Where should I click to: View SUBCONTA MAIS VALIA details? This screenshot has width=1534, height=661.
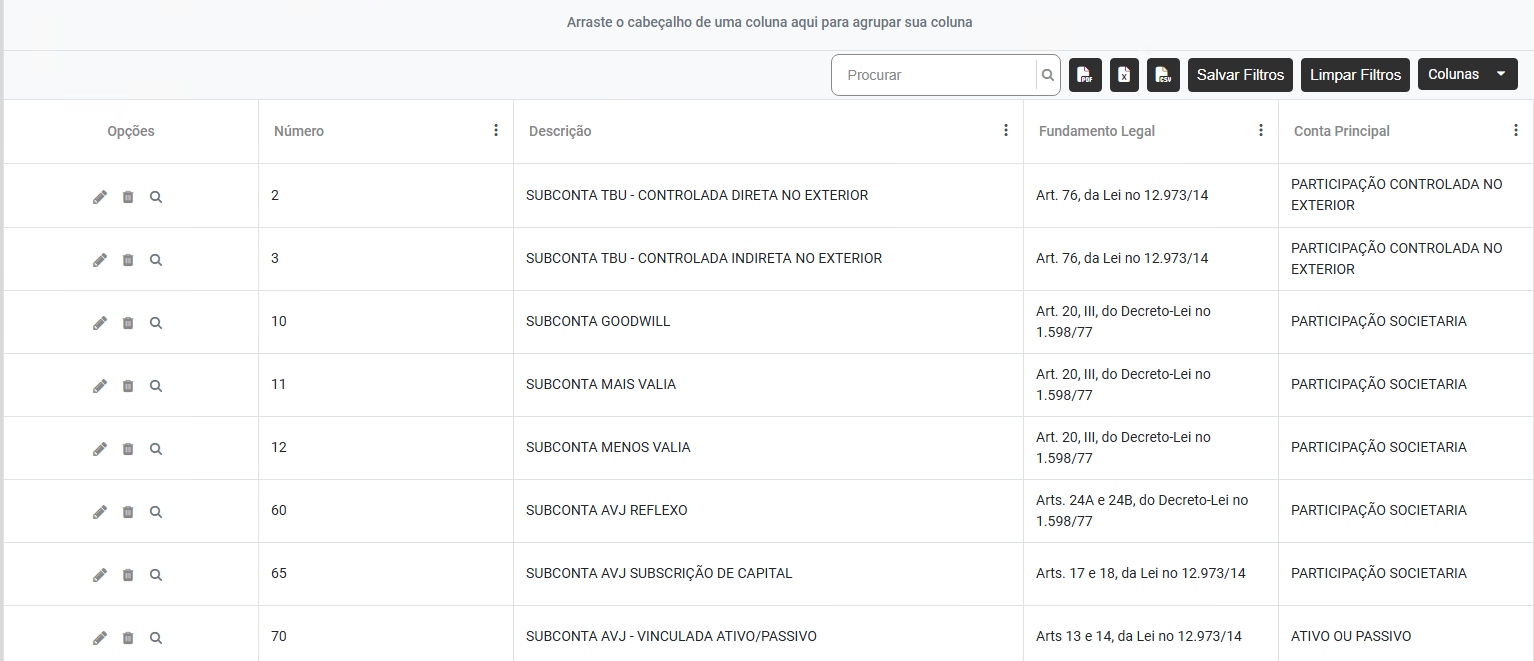[156, 386]
